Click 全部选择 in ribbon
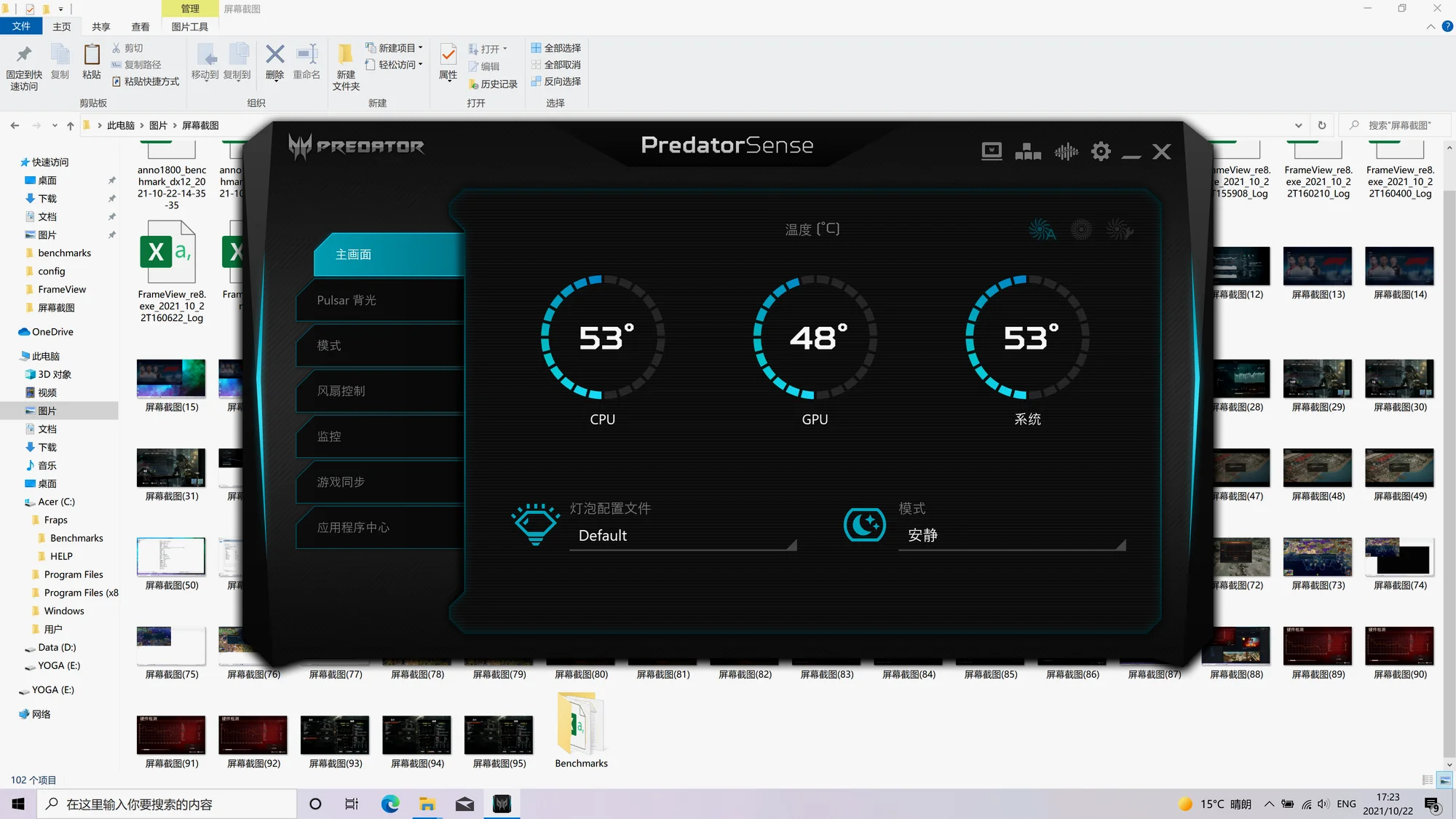Screen dimensions: 1456x819 pos(556,48)
